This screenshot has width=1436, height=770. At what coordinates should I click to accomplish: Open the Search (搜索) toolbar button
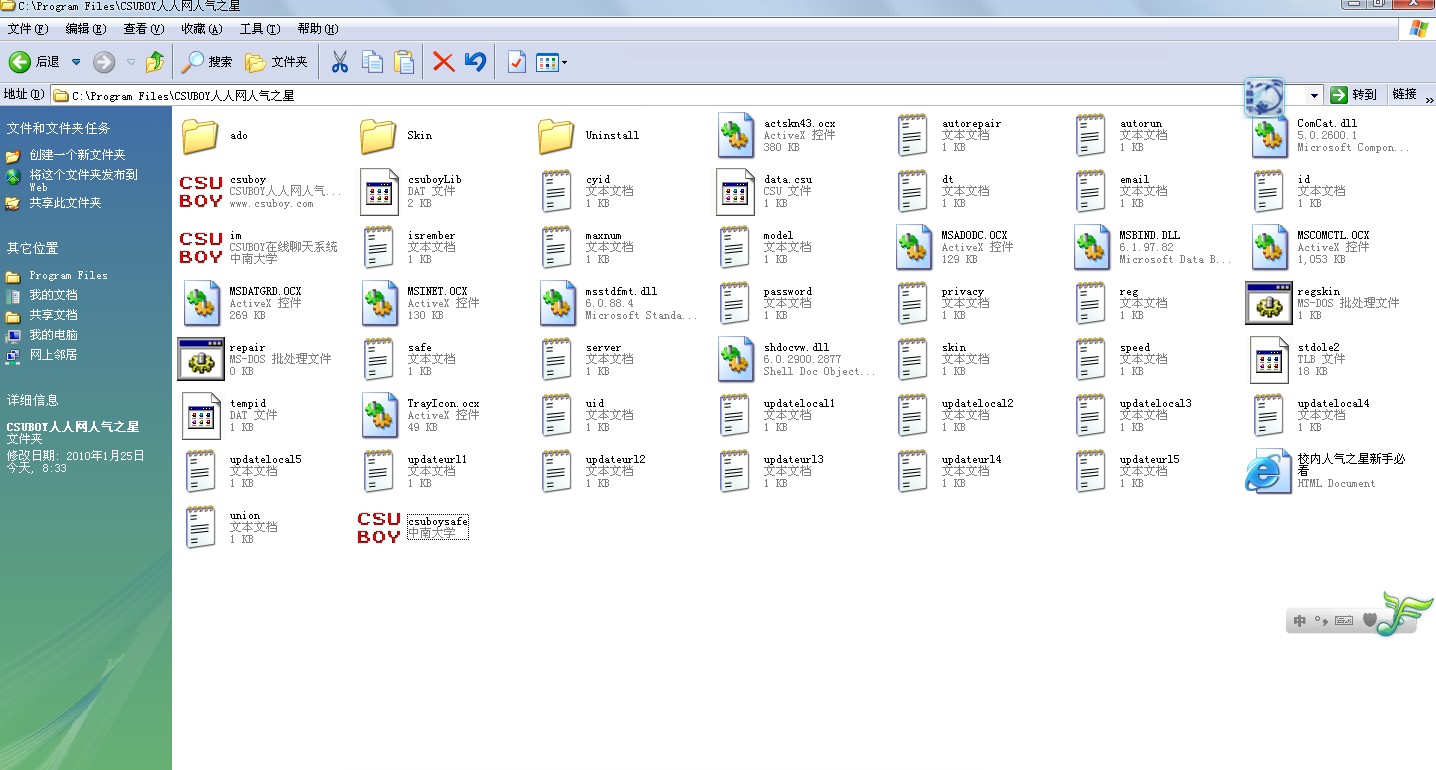point(207,62)
